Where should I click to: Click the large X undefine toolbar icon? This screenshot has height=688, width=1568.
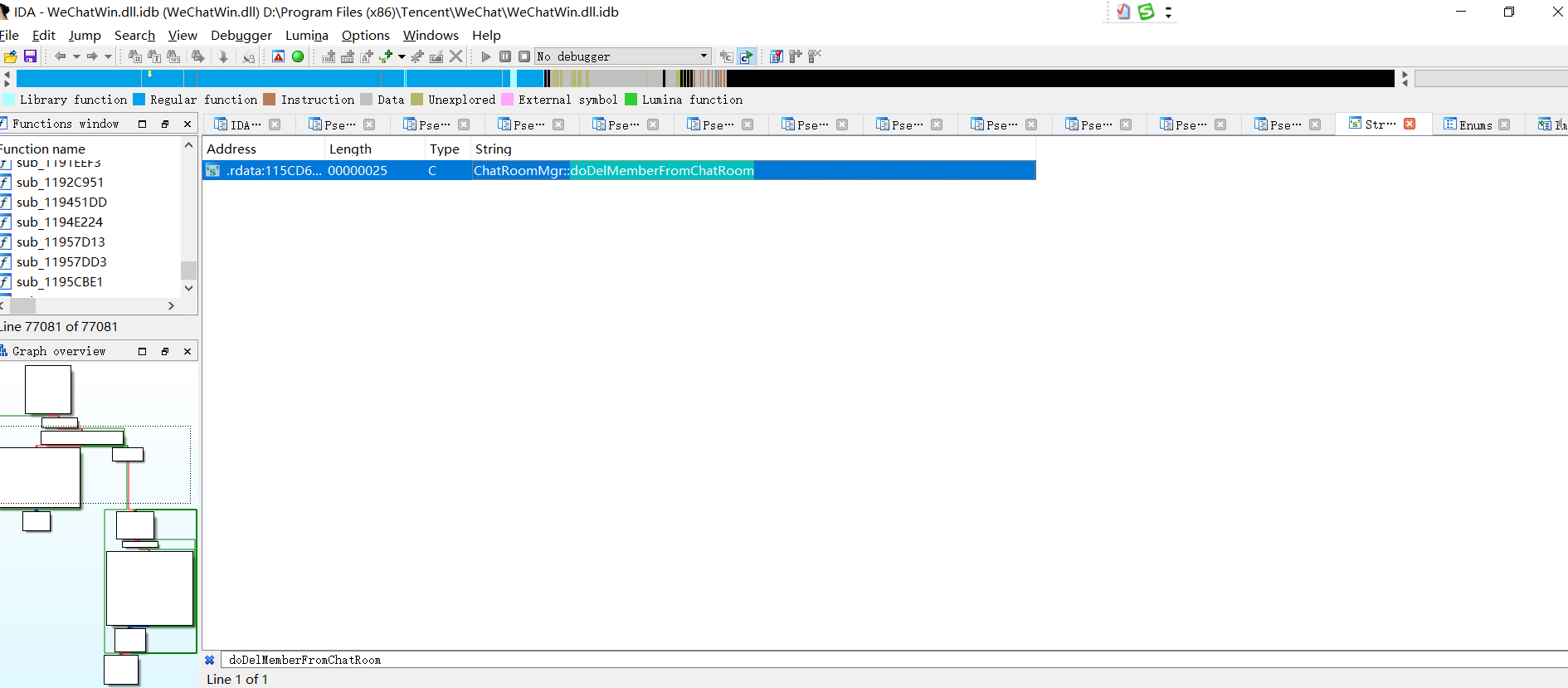coord(455,56)
